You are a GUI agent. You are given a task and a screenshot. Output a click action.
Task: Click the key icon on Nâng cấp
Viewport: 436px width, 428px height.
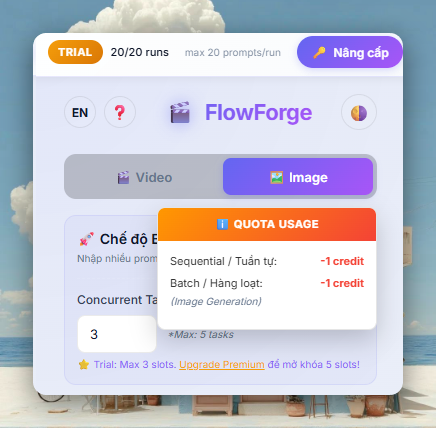click(x=319, y=53)
